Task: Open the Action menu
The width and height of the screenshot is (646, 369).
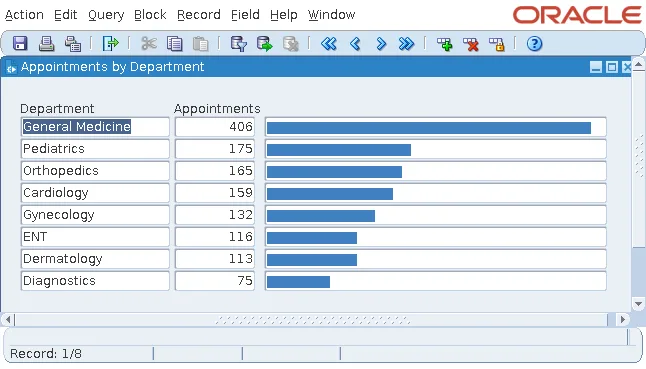Action: pos(24,15)
